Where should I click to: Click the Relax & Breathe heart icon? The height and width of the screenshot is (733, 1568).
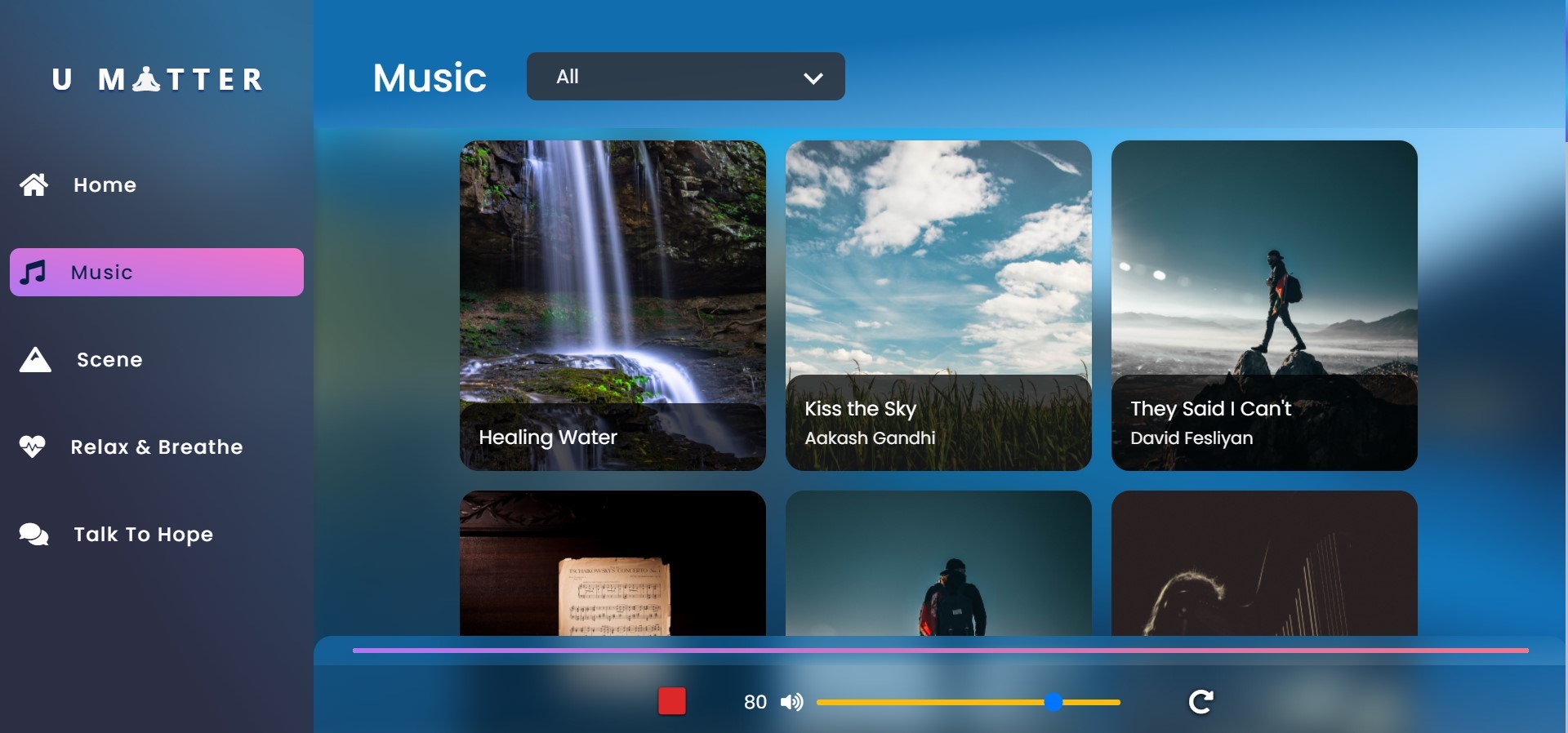point(32,446)
